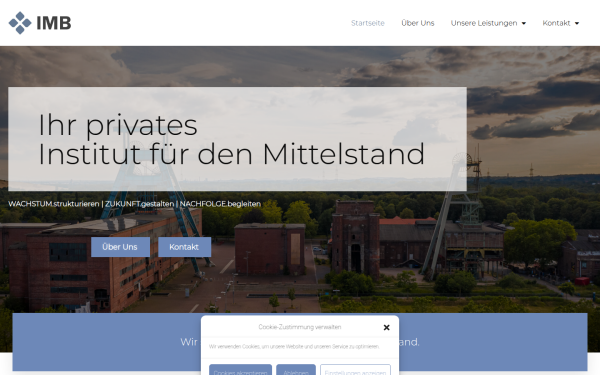The width and height of the screenshot is (600, 375).
Task: Open the Unsere Leistungen menu item
Action: pyautogui.click(x=484, y=23)
